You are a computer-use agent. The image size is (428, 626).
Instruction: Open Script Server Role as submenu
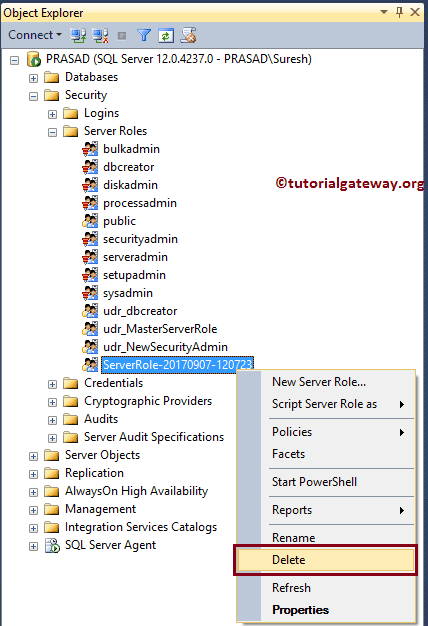tap(326, 404)
